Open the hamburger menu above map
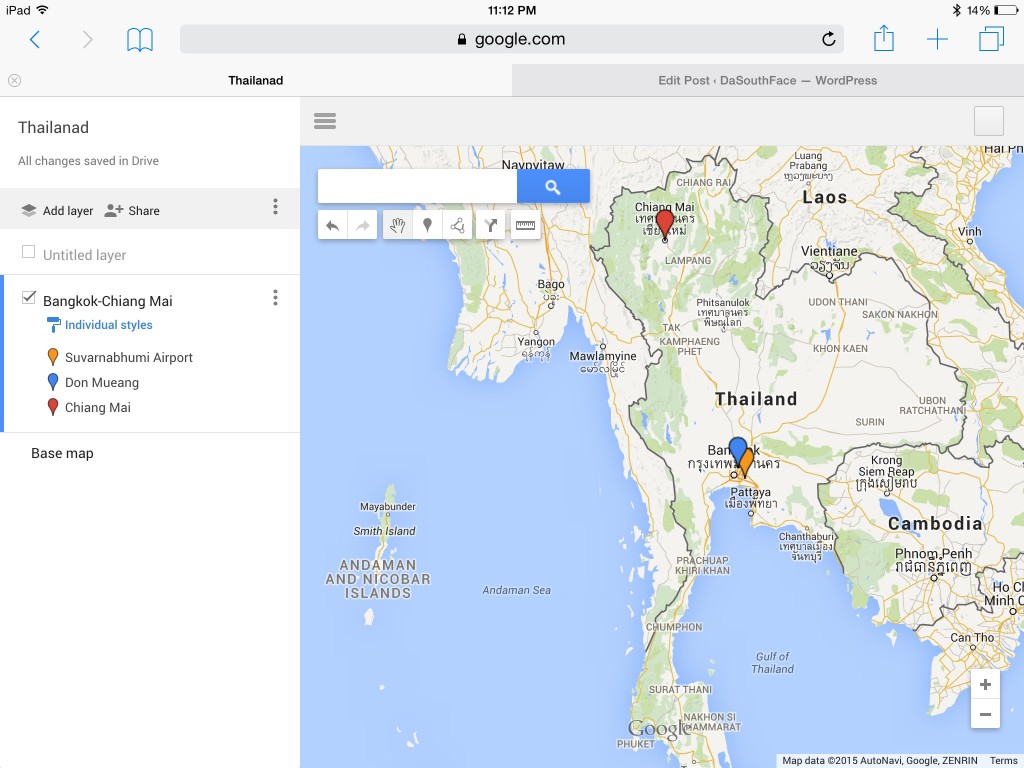 pos(325,121)
